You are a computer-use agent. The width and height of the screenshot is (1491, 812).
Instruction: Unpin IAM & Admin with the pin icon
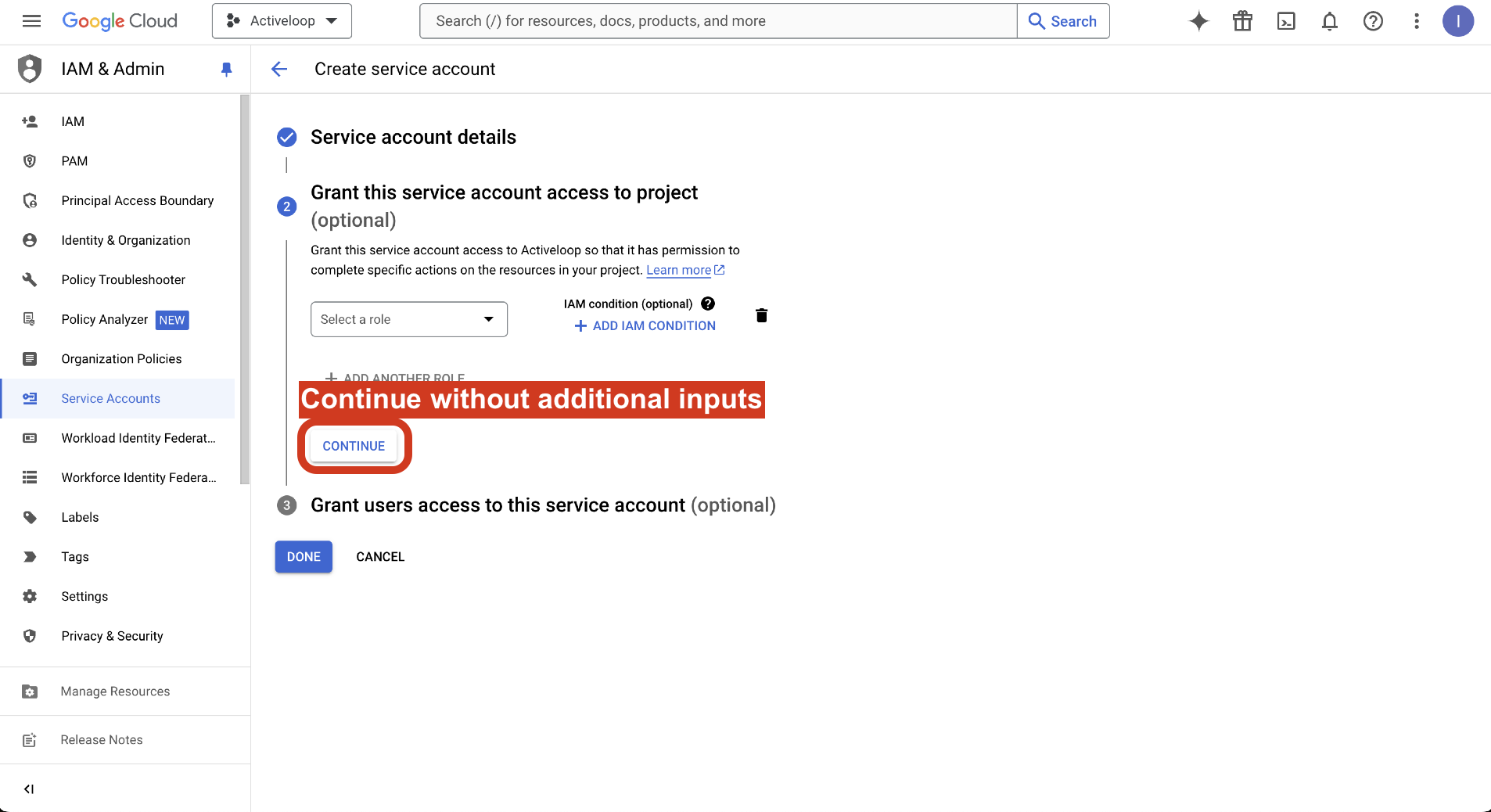click(227, 69)
